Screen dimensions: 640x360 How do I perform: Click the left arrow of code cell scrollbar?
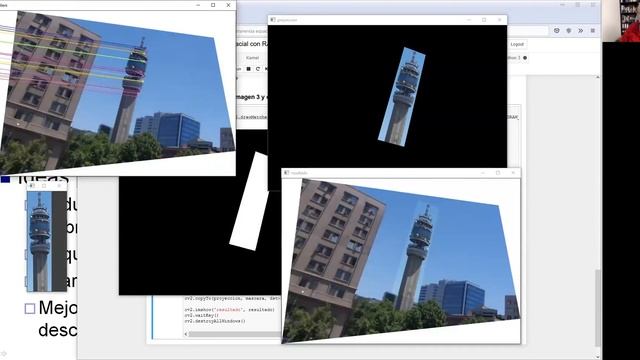[x=186, y=334]
